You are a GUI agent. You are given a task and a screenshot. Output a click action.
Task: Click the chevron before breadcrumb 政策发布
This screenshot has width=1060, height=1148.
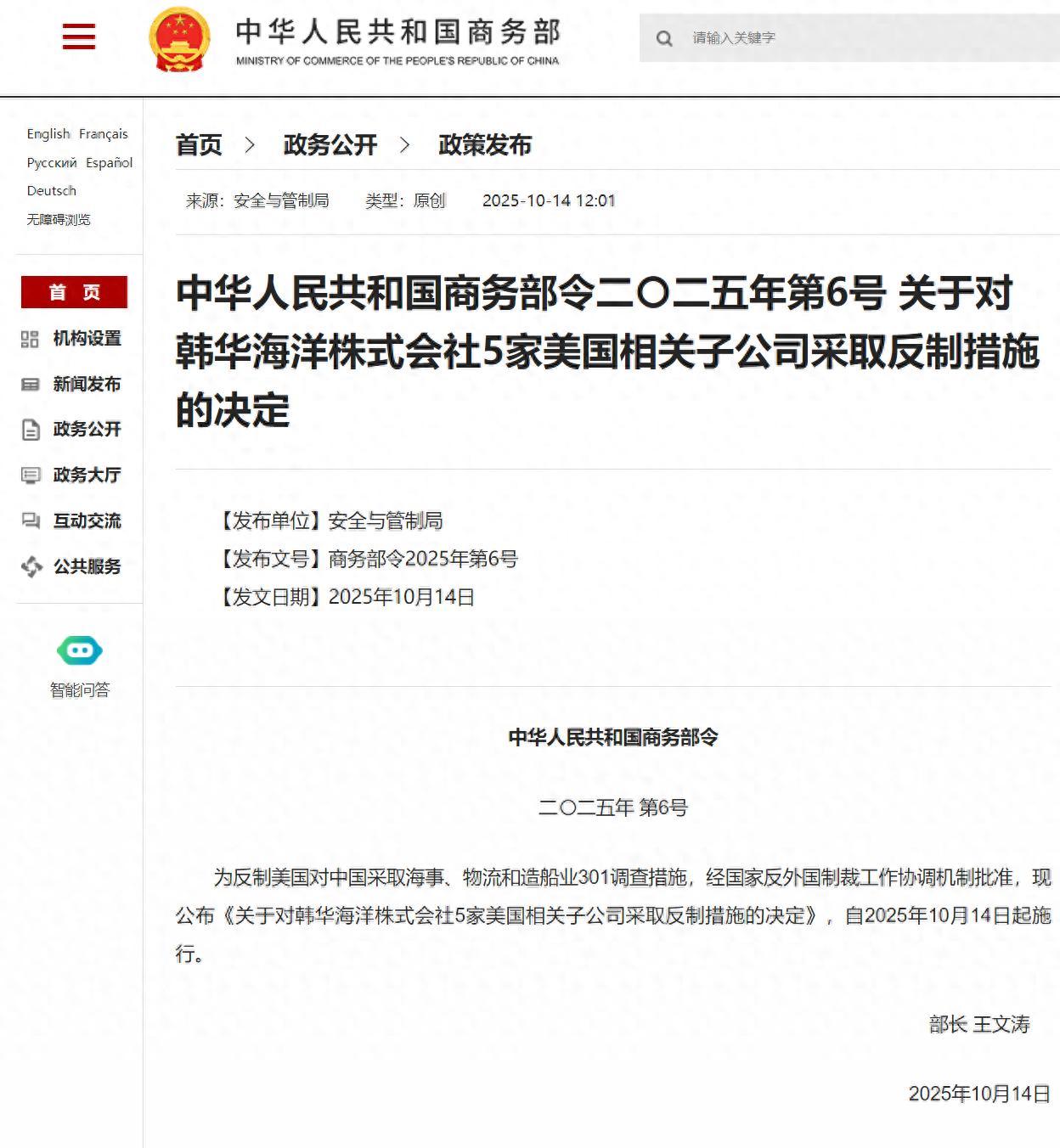click(405, 145)
